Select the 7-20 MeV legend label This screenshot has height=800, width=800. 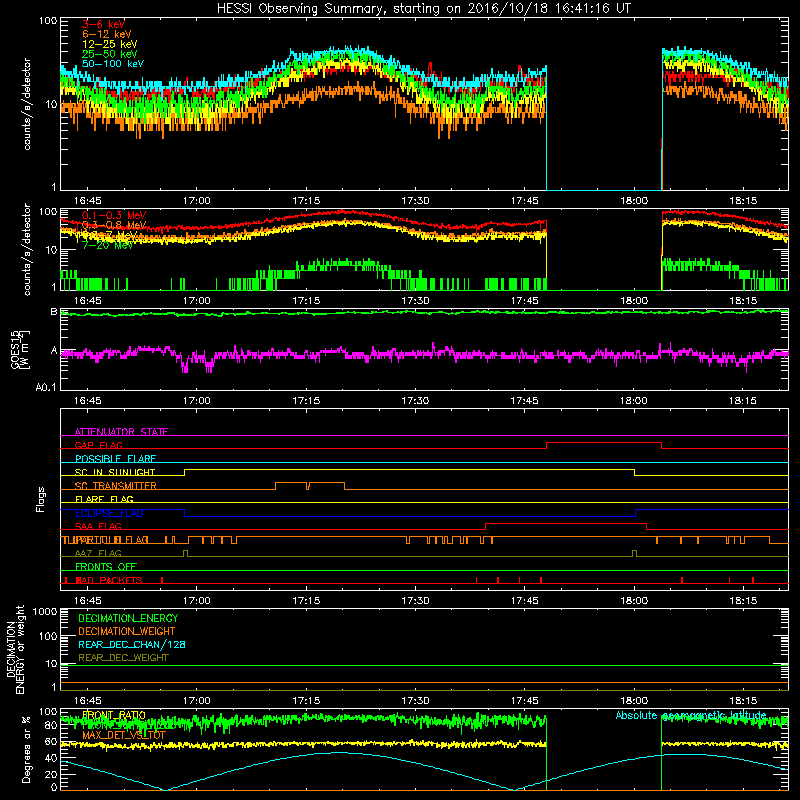point(108,245)
